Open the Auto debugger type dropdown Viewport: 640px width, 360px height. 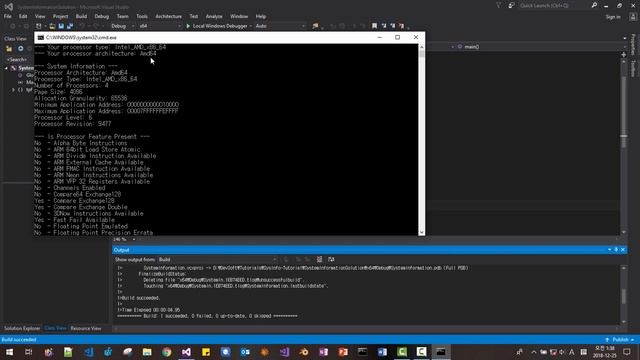(280, 26)
